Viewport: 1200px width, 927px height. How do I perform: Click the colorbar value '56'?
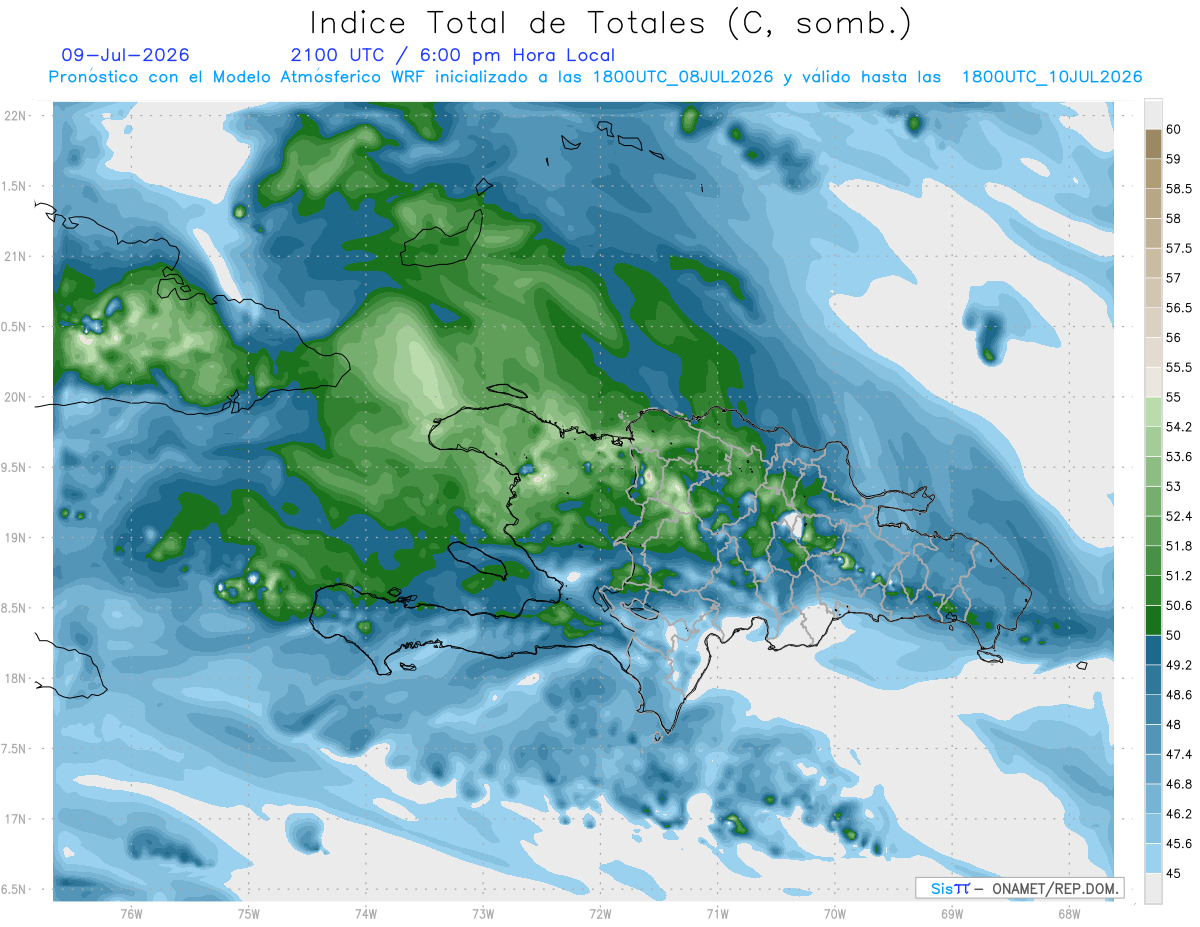[x=1174, y=338]
